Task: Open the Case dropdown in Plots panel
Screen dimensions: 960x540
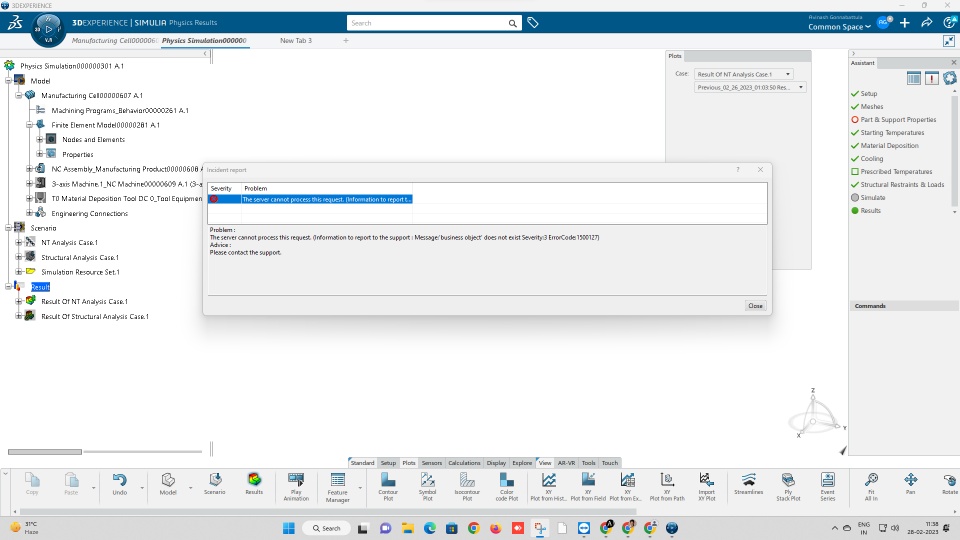Action: [x=744, y=74]
